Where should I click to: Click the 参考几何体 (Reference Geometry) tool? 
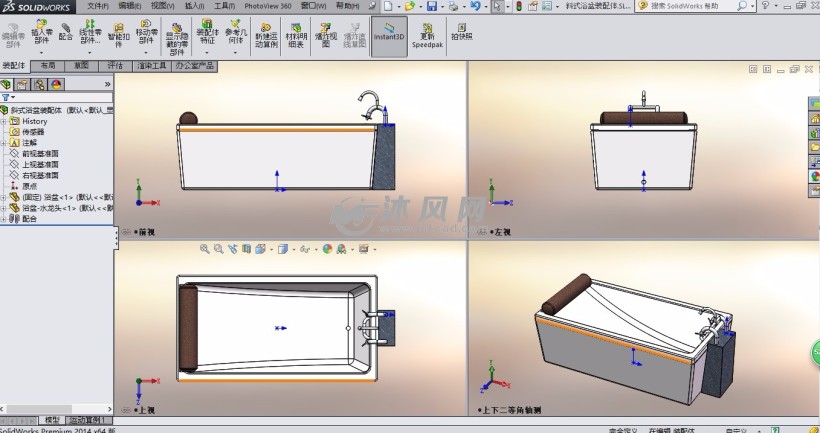pyautogui.click(x=235, y=32)
